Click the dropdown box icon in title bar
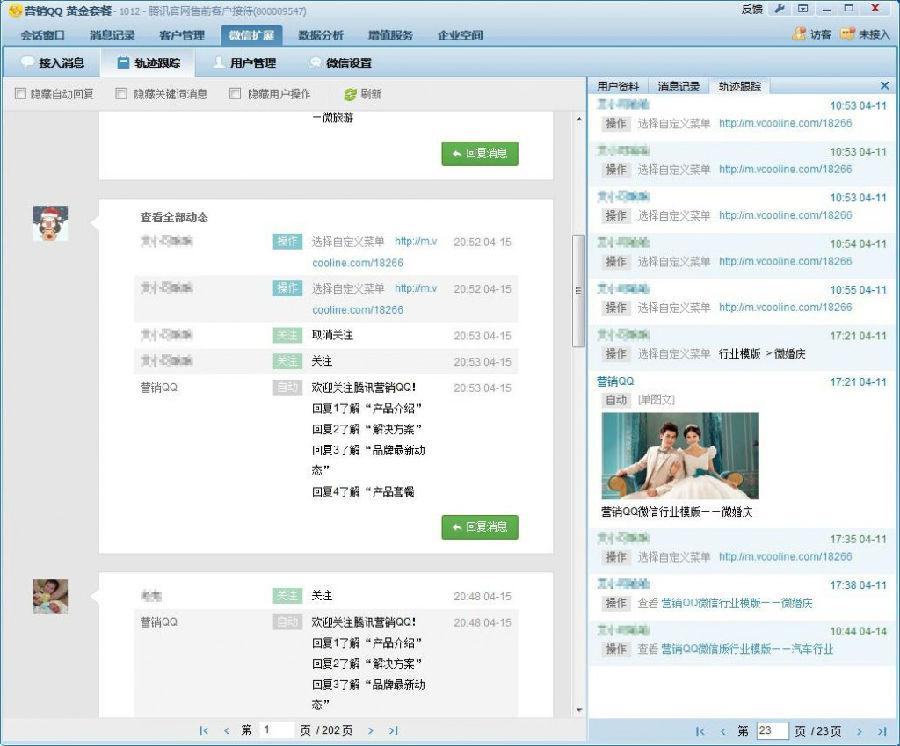The height and width of the screenshot is (746, 900). 803,9
